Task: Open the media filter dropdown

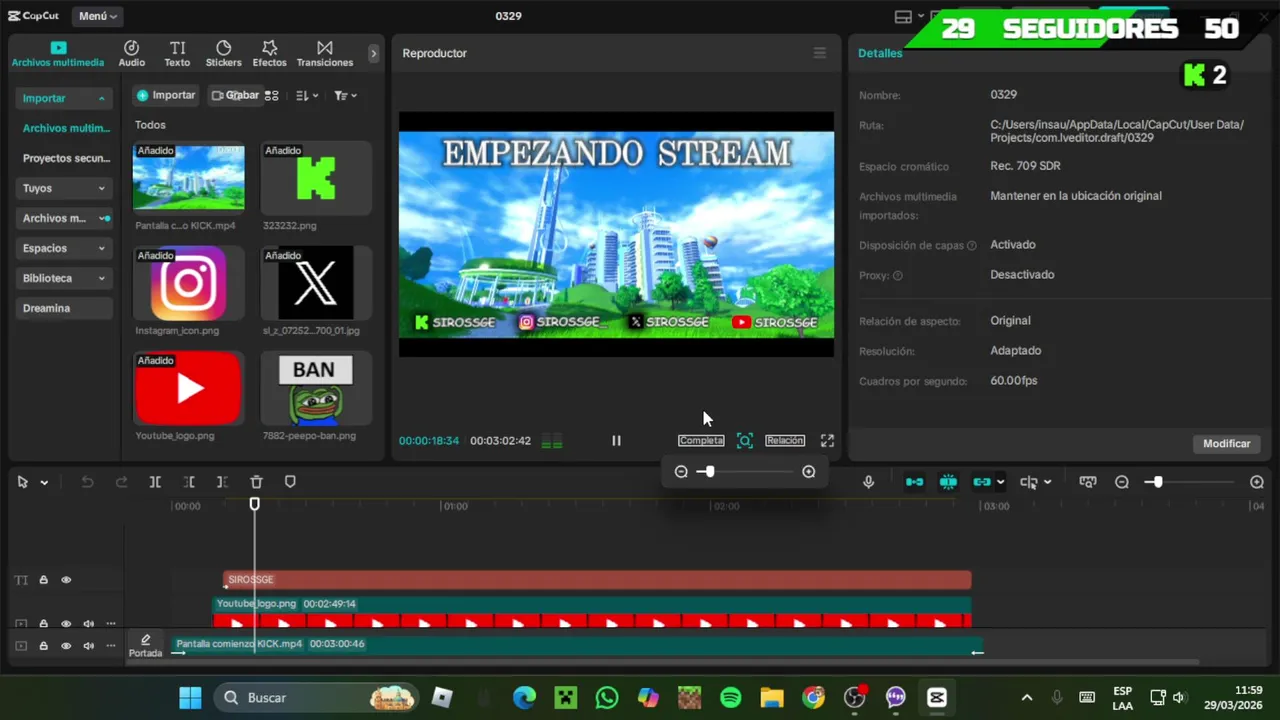Action: click(x=345, y=96)
